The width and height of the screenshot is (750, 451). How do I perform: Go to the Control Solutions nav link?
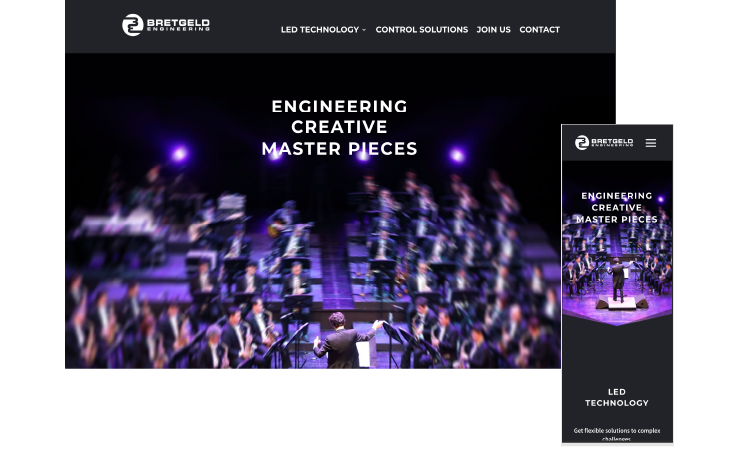(x=421, y=30)
